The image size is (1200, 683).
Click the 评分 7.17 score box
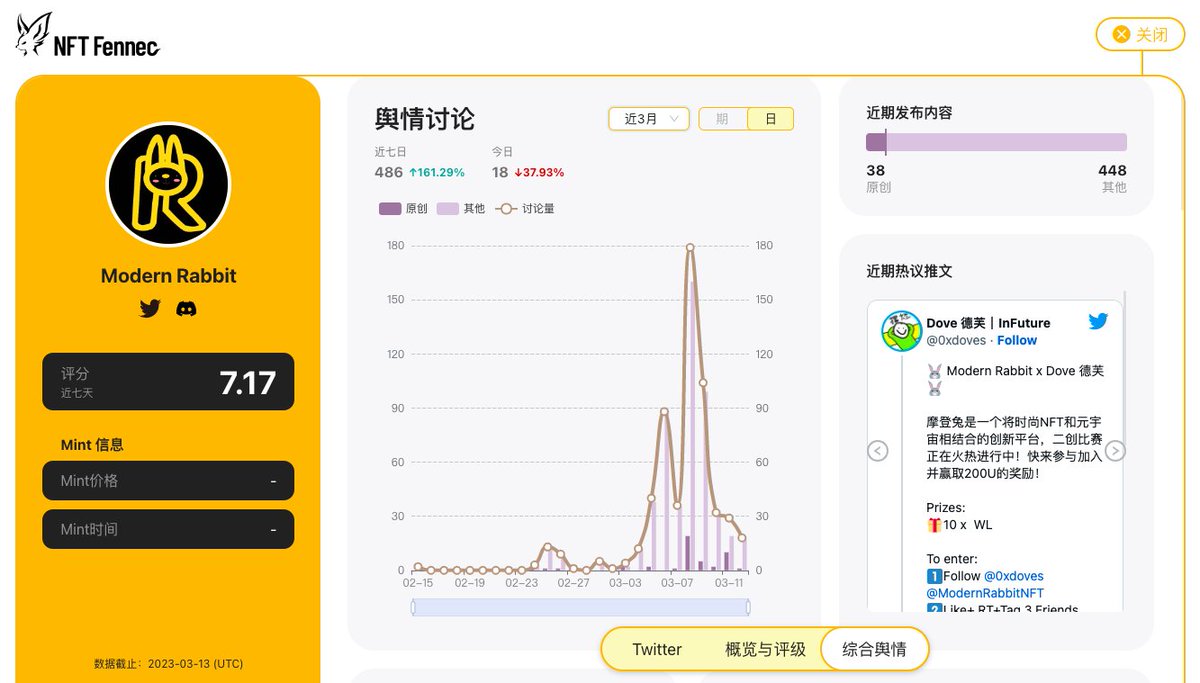pos(168,381)
